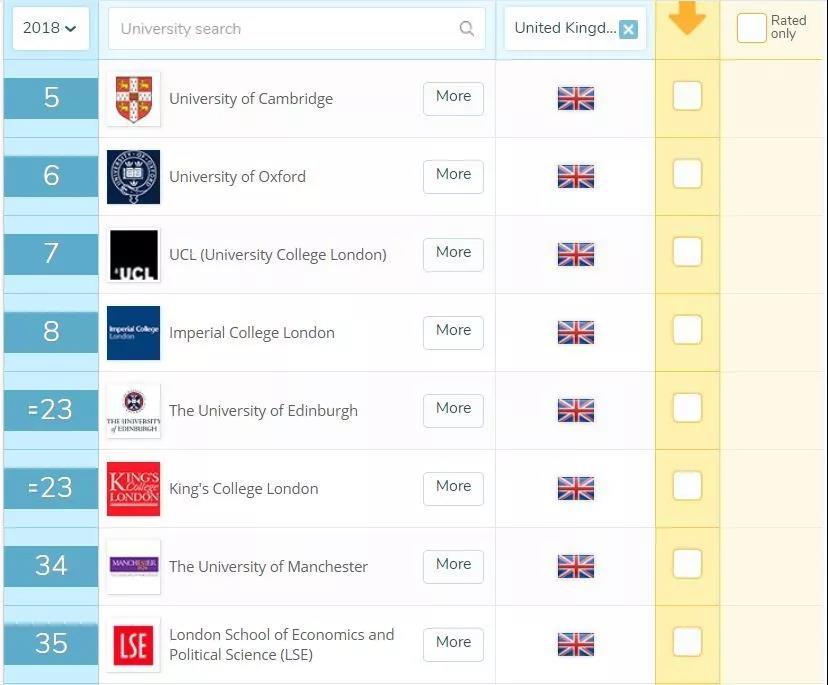Click the LSE red logo
The image size is (828, 685).
pyautogui.click(x=134, y=645)
